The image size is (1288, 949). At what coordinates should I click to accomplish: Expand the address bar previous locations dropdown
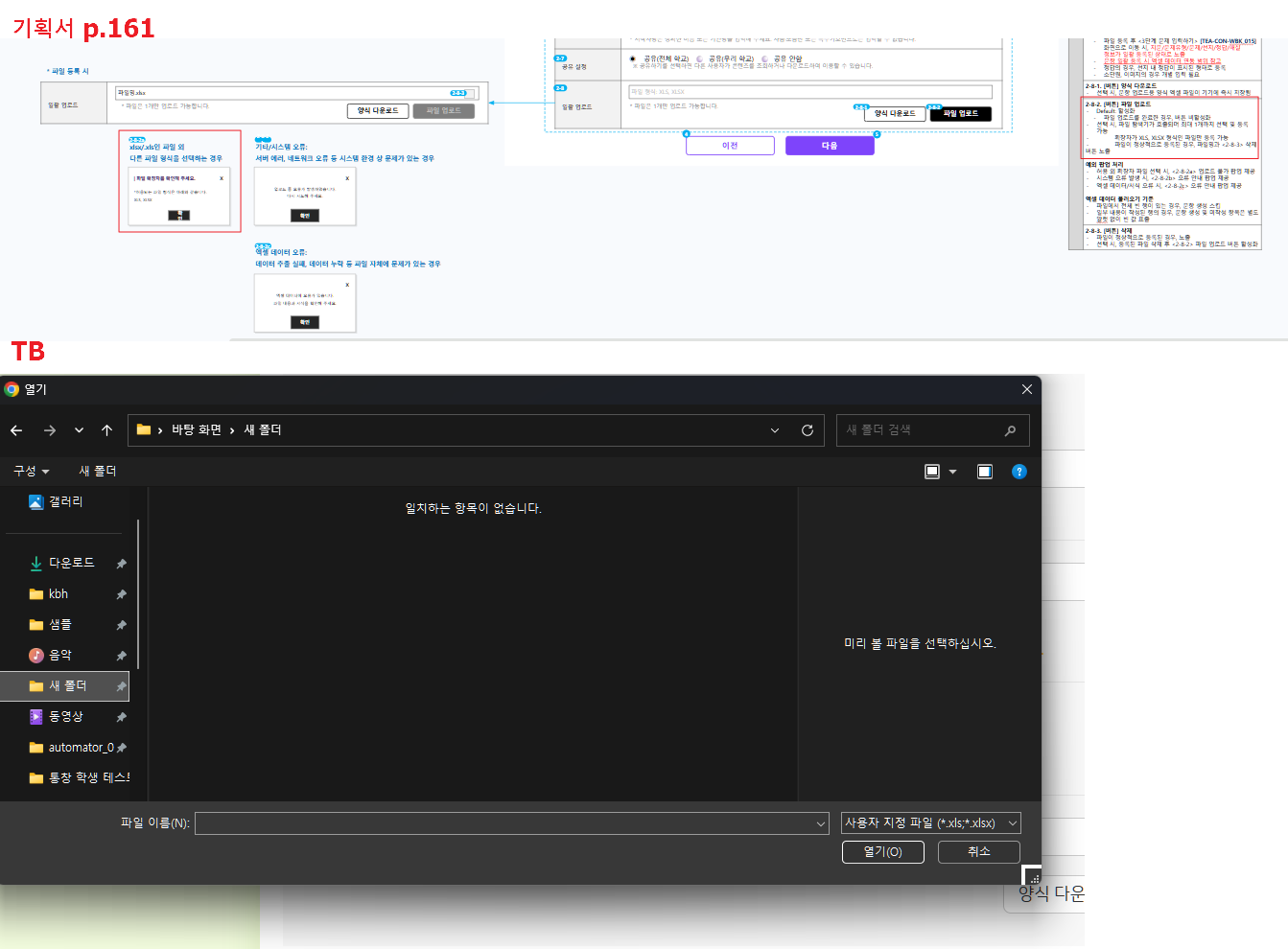point(775,430)
